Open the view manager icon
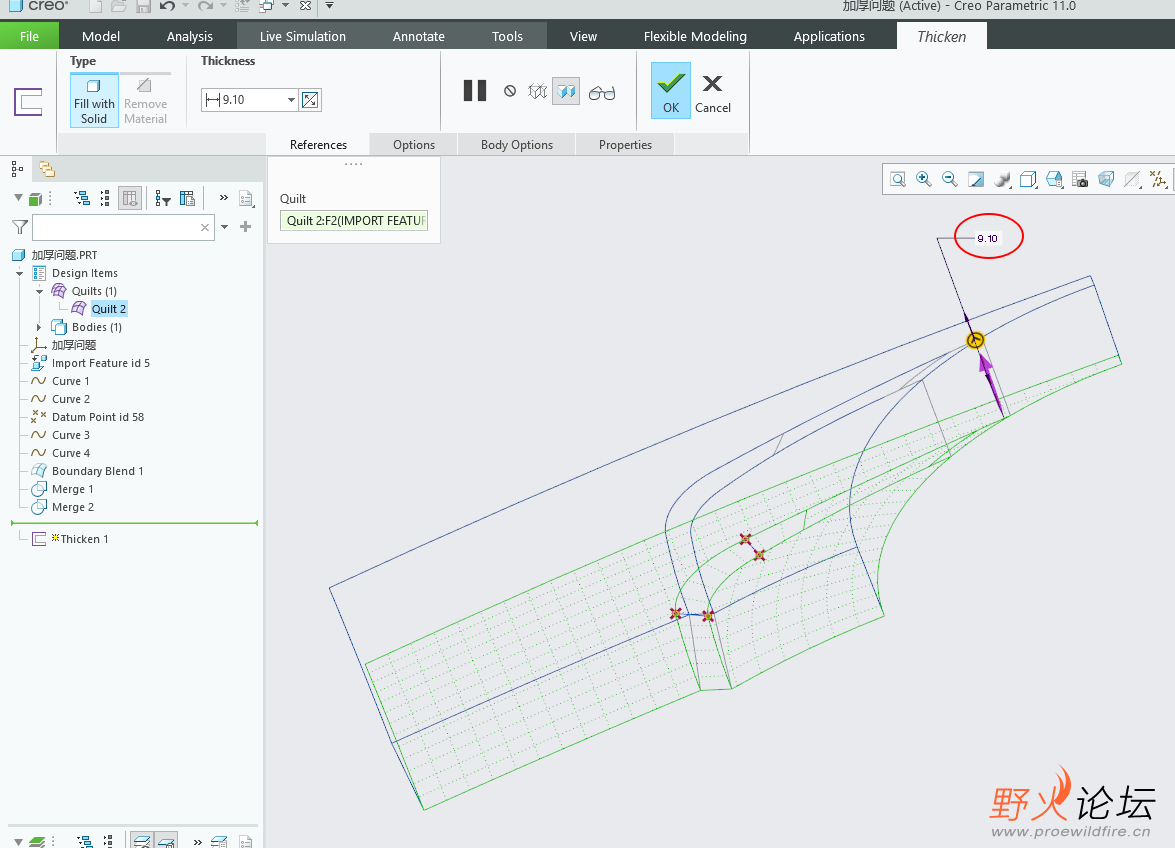 tap(1054, 179)
